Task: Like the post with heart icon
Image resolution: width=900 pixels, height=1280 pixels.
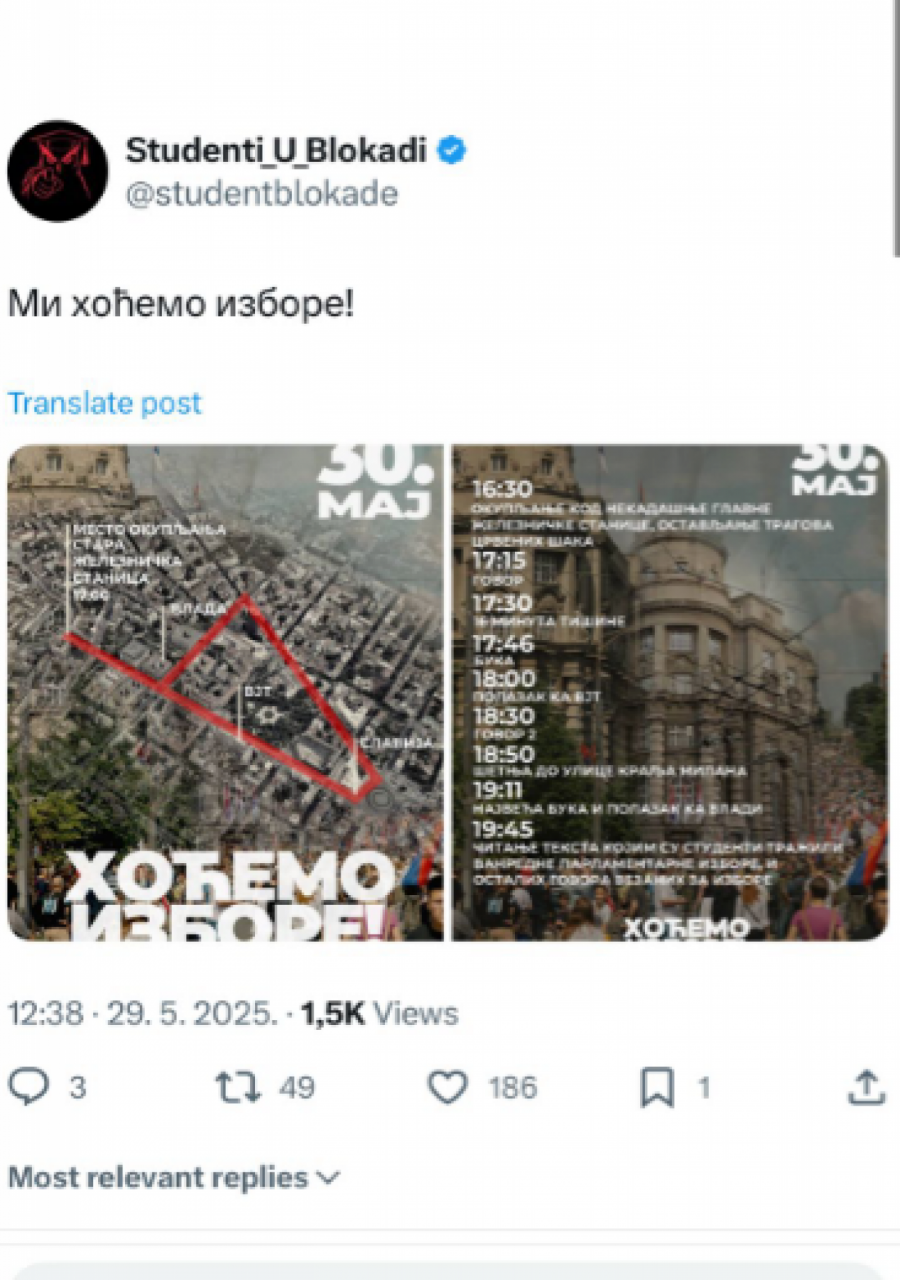Action: pos(447,1087)
